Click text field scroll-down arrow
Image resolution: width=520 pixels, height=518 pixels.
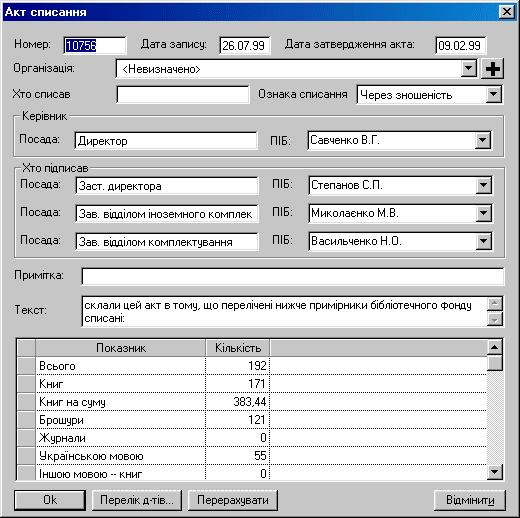495,320
